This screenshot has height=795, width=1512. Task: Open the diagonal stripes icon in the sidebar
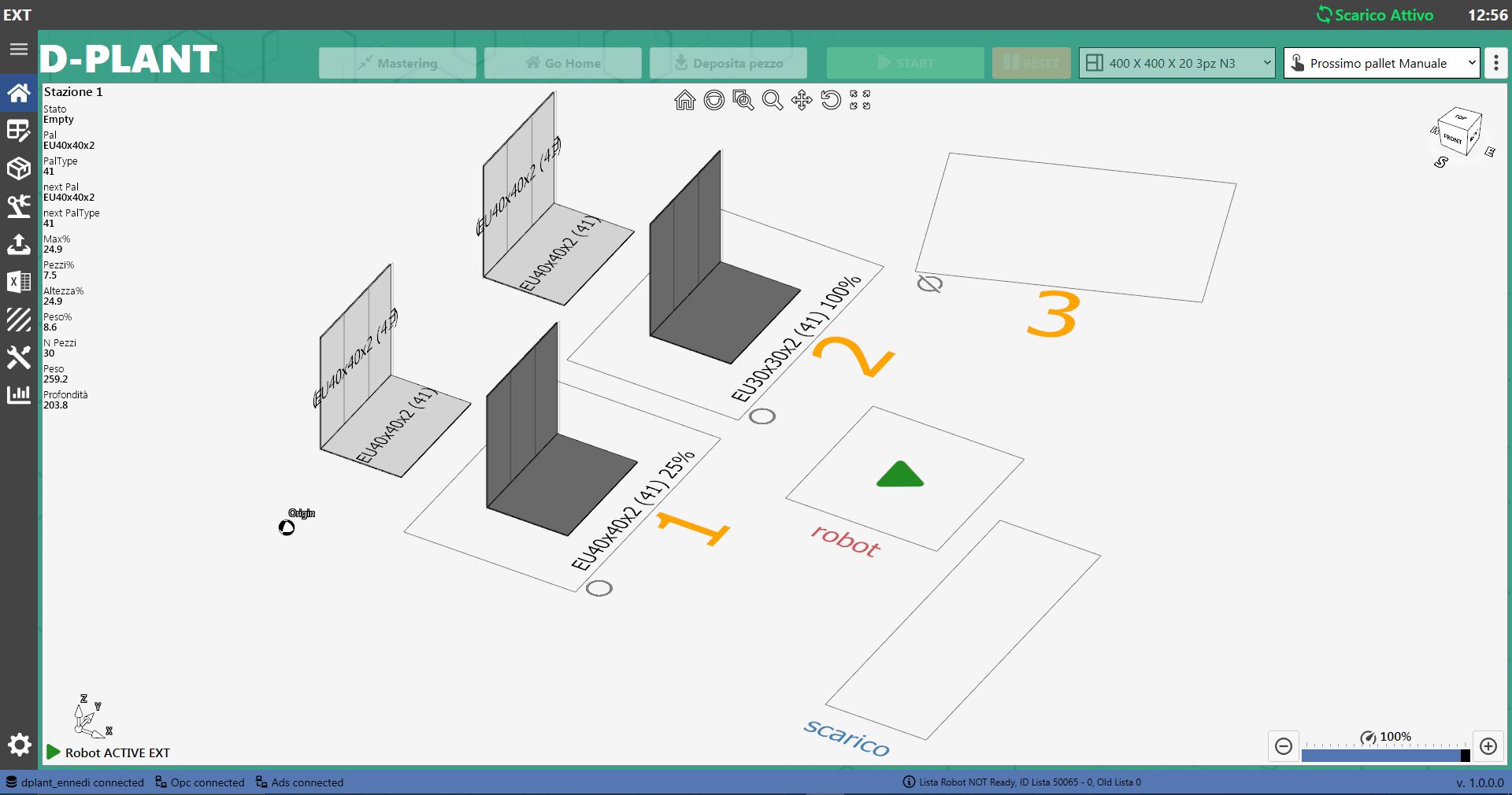18,320
